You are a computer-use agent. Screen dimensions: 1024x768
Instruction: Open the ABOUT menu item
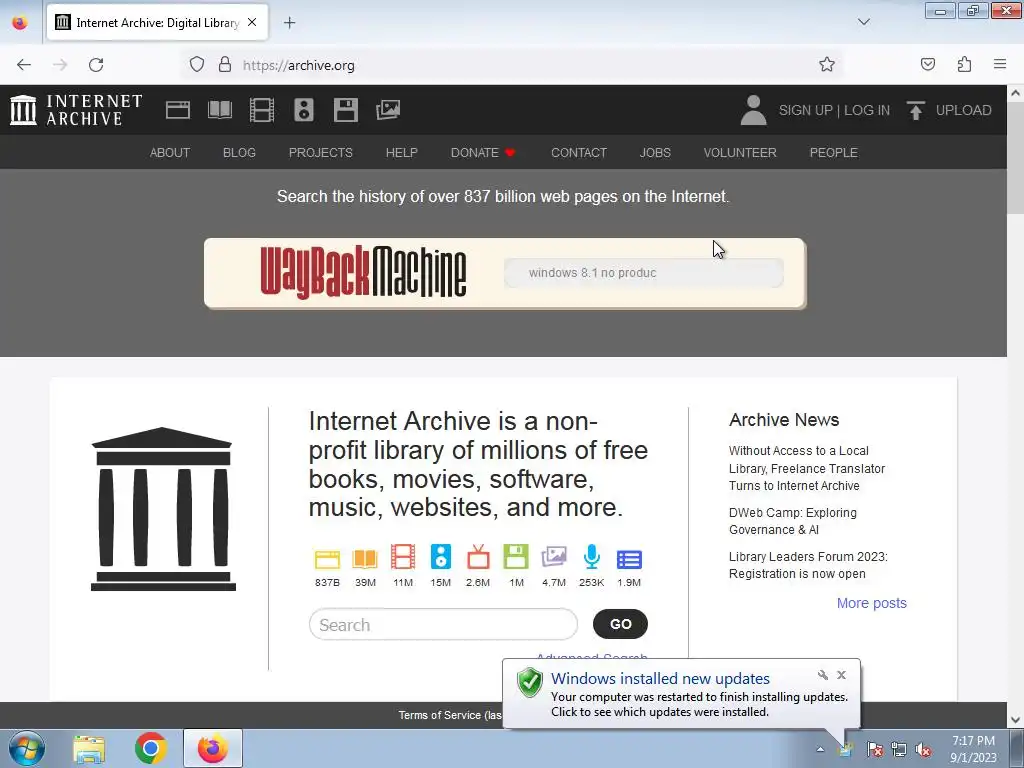pyautogui.click(x=170, y=152)
